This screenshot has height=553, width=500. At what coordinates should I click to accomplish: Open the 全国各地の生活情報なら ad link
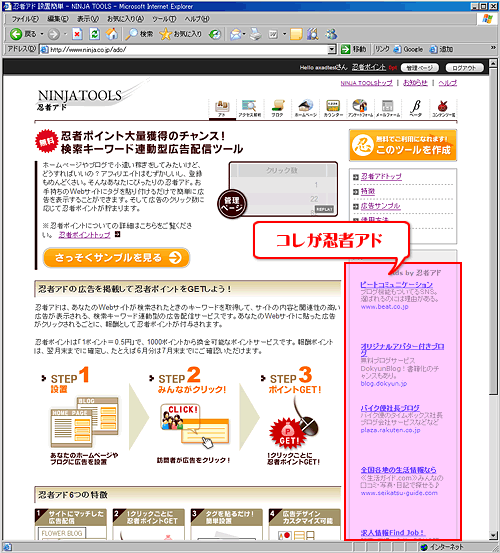coord(398,470)
